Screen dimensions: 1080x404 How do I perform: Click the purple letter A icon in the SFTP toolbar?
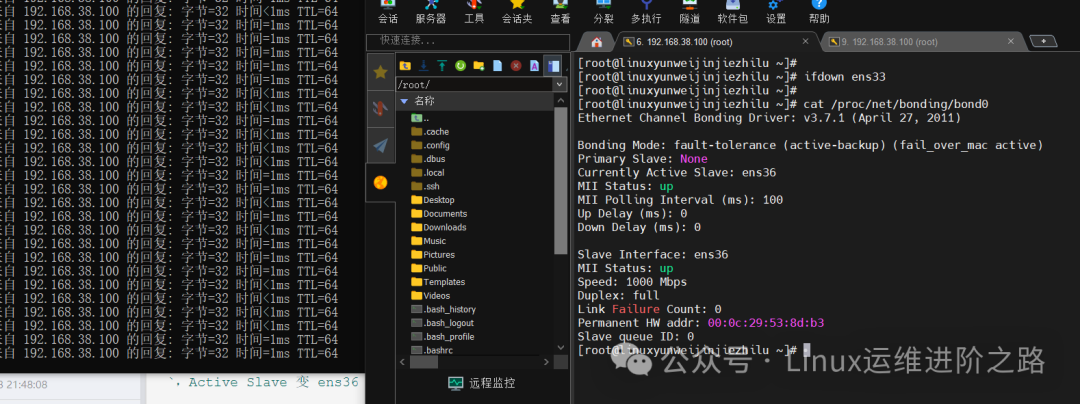(534, 66)
